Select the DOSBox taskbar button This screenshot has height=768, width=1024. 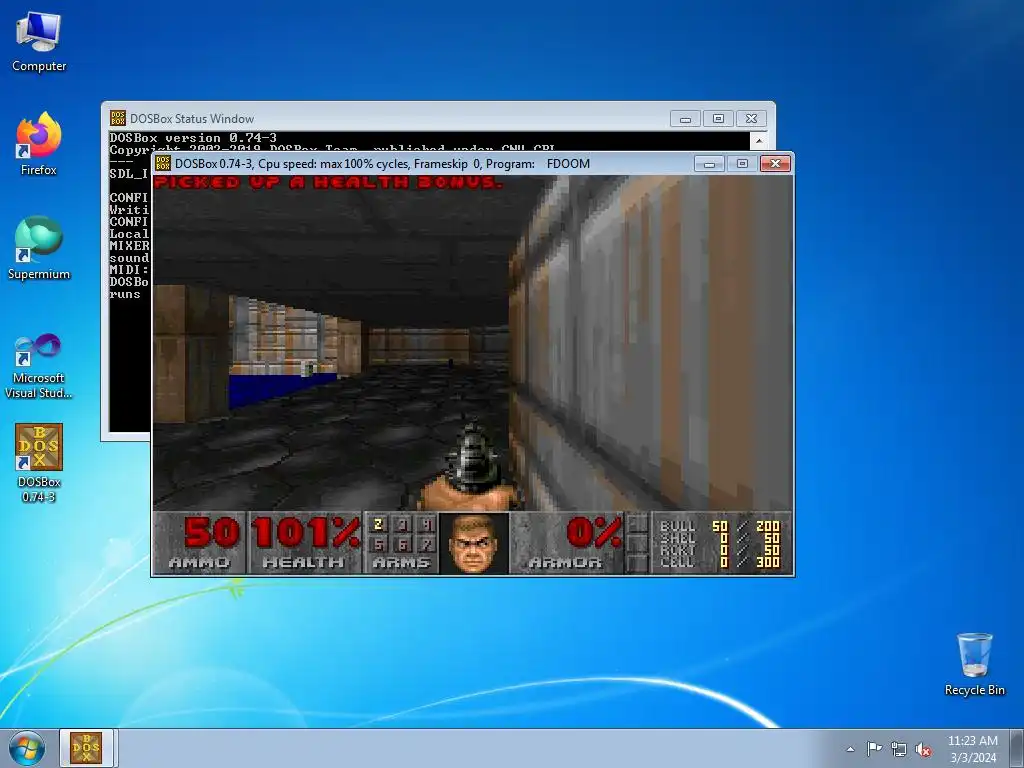point(87,748)
